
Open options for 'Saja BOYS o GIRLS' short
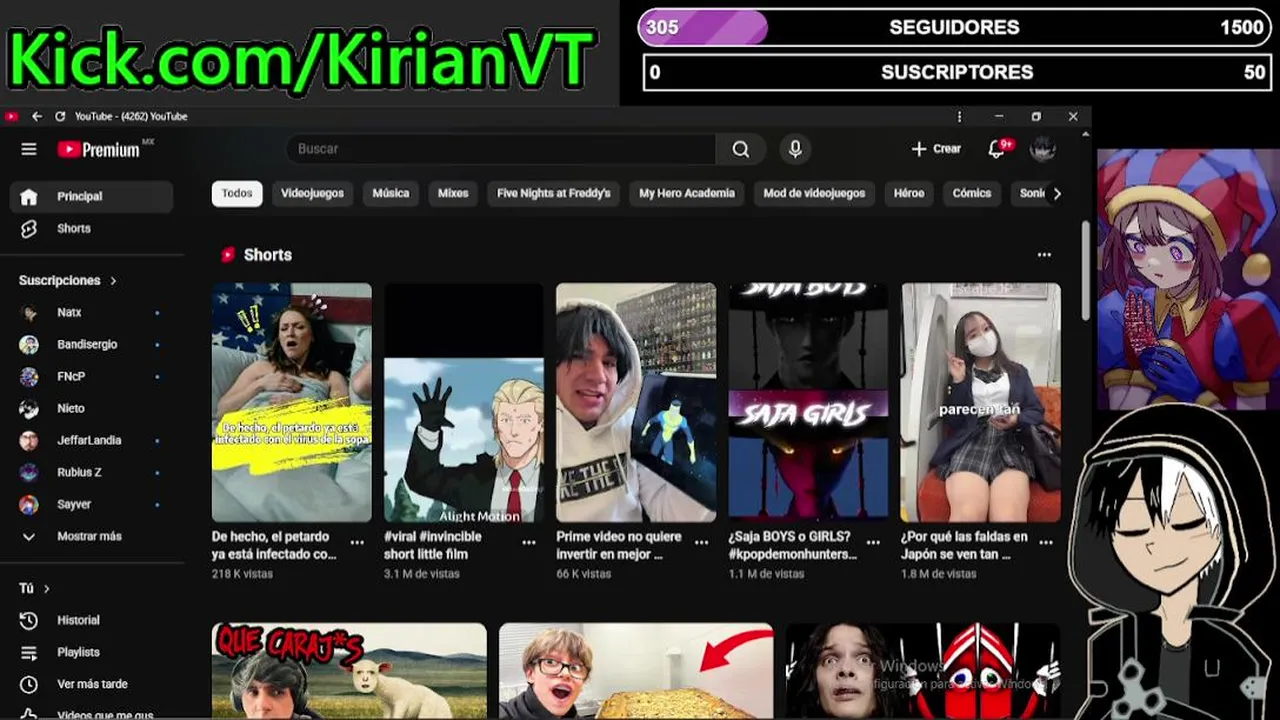(x=874, y=542)
